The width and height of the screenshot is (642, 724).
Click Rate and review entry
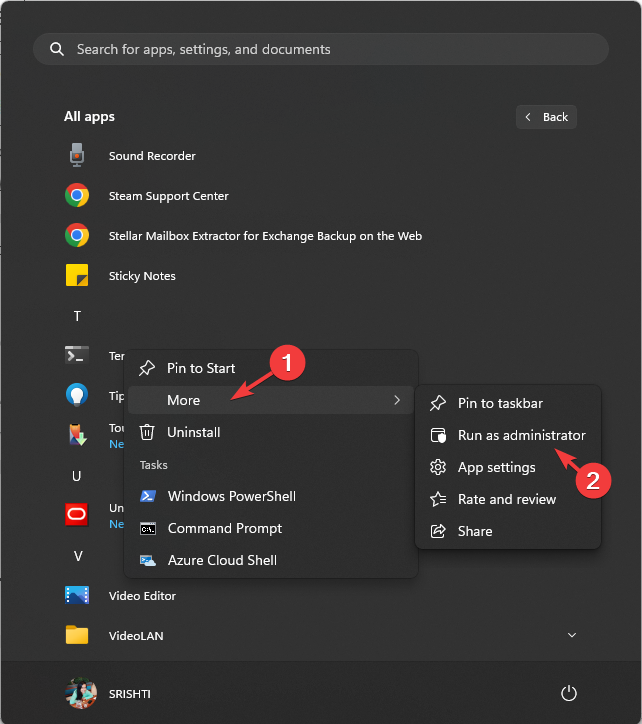(x=506, y=499)
